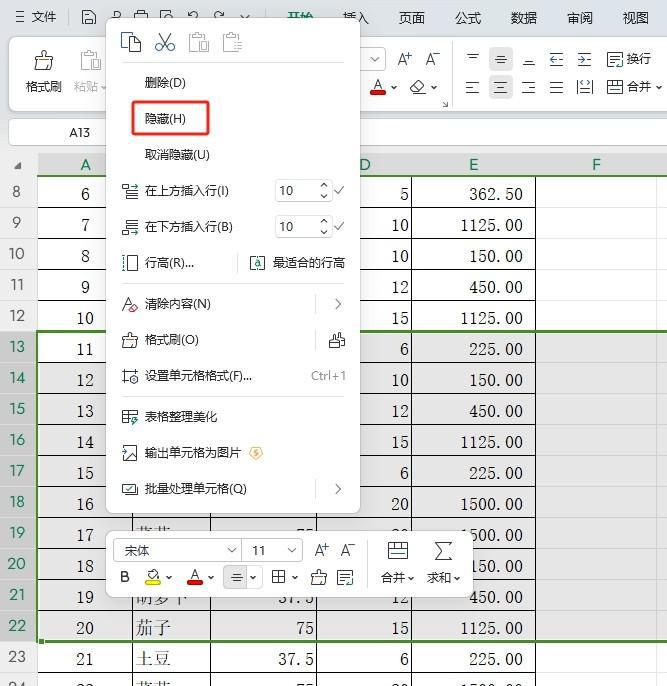Select 表格整理美化 menu entry
Viewport: 667px width, 686px height.
pyautogui.click(x=181, y=416)
